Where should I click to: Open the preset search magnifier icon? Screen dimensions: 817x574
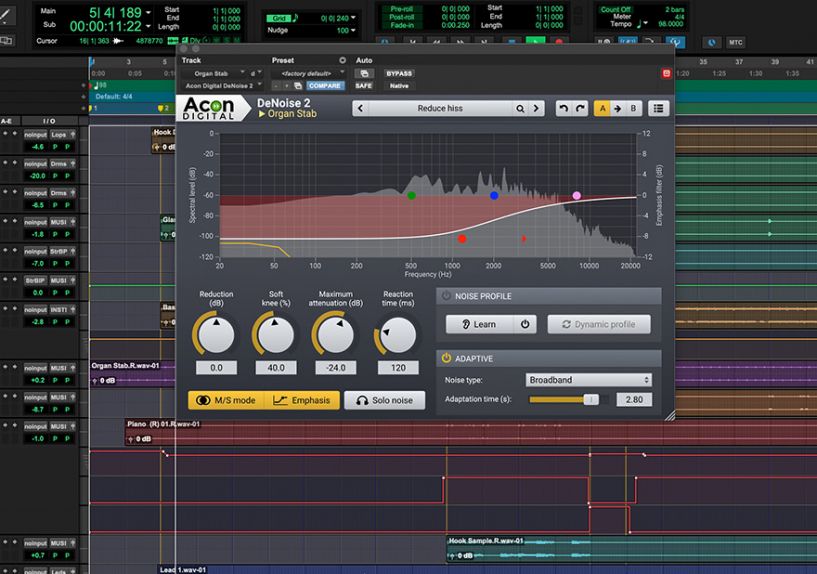click(x=520, y=108)
